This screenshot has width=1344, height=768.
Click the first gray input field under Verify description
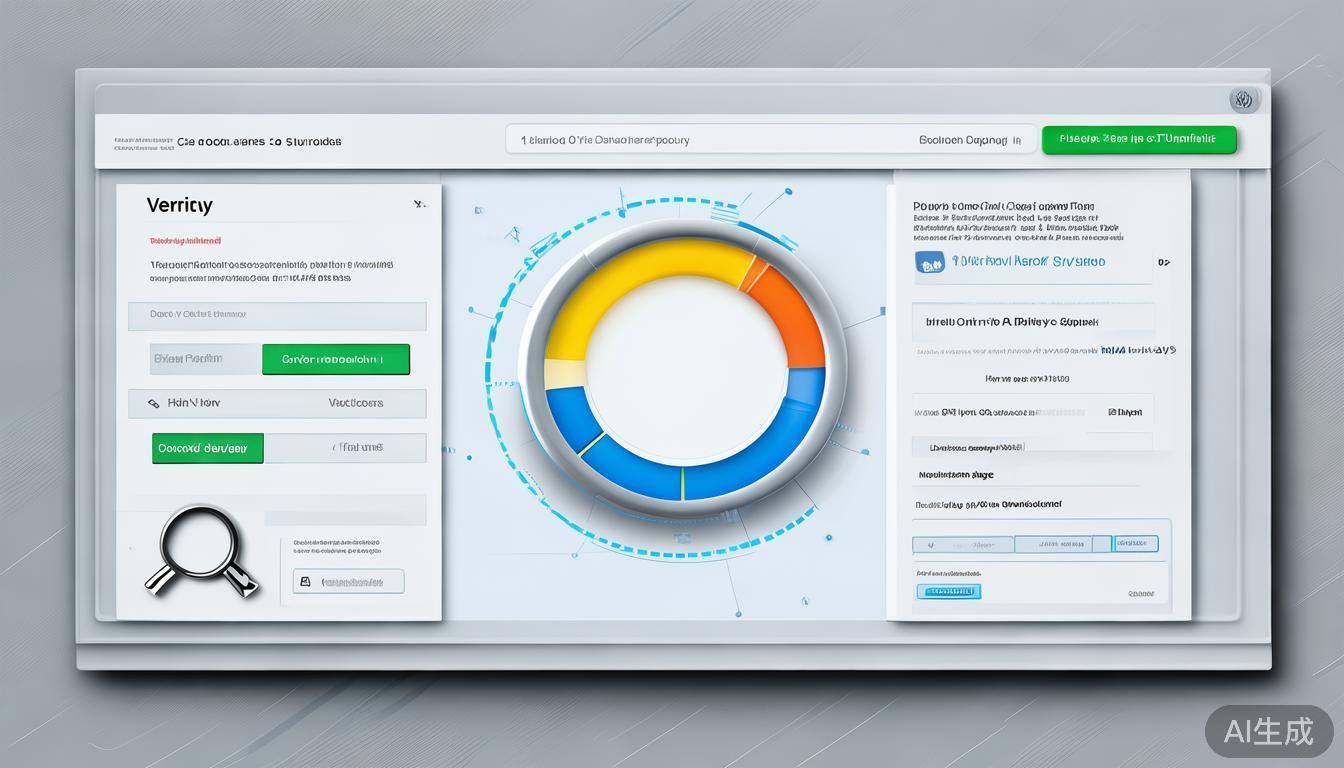pos(277,315)
